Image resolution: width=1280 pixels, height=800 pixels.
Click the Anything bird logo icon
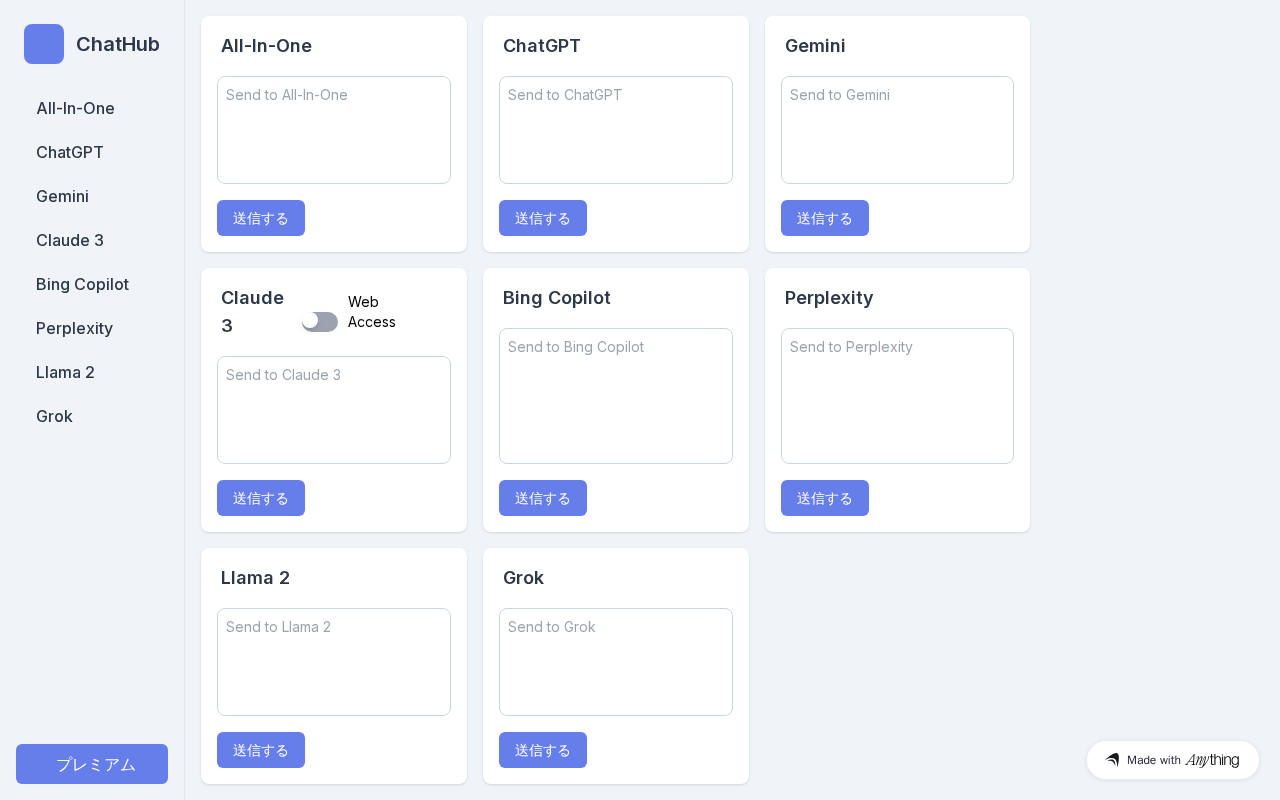(1112, 760)
